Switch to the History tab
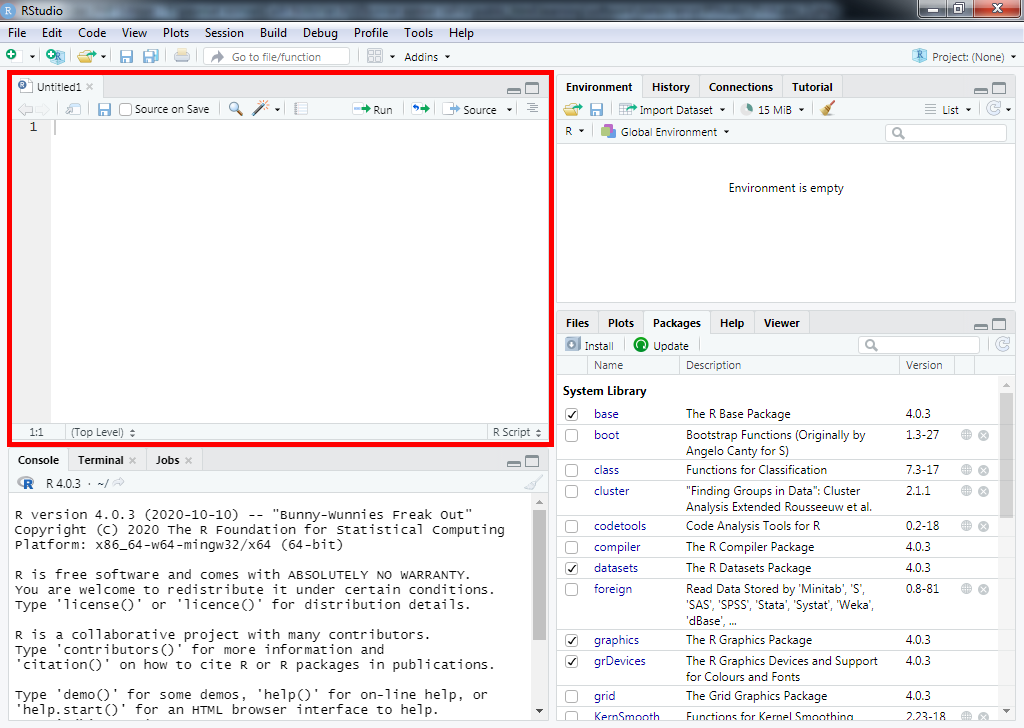The width and height of the screenshot is (1024, 728). 670,87
